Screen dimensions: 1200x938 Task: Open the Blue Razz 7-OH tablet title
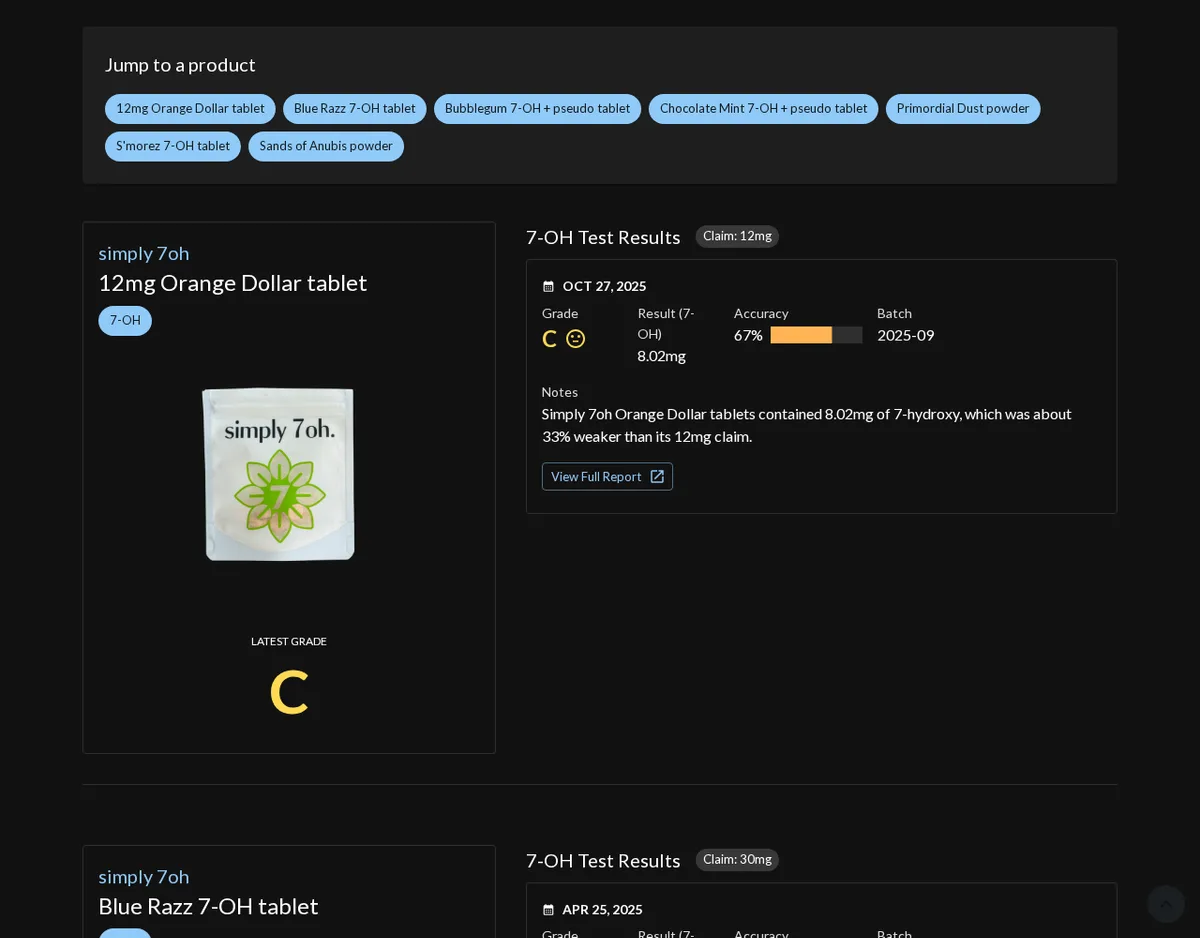pyautogui.click(x=208, y=906)
